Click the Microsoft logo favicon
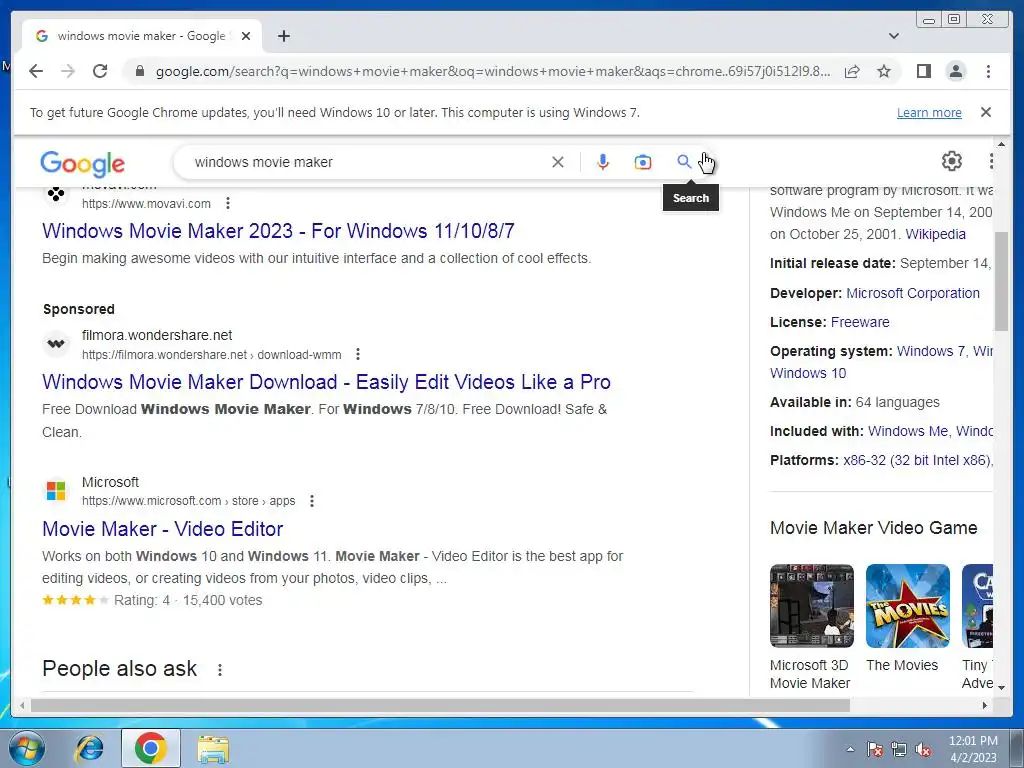1024x768 pixels. tap(56, 491)
